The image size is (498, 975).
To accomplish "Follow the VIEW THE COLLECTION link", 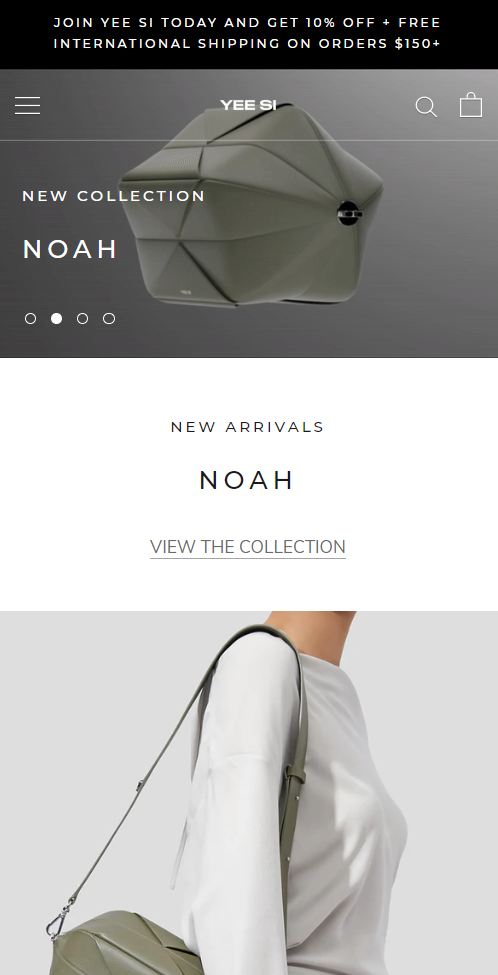I will click(247, 547).
